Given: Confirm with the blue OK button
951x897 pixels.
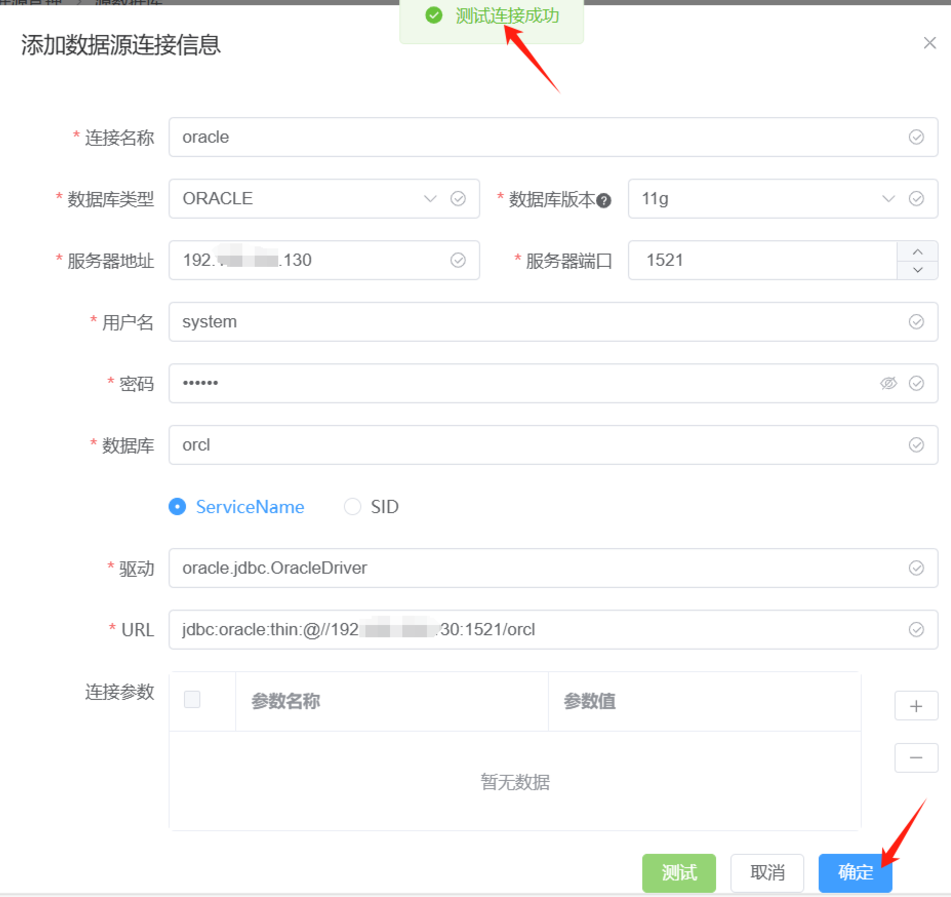Looking at the screenshot, I should tap(855, 872).
